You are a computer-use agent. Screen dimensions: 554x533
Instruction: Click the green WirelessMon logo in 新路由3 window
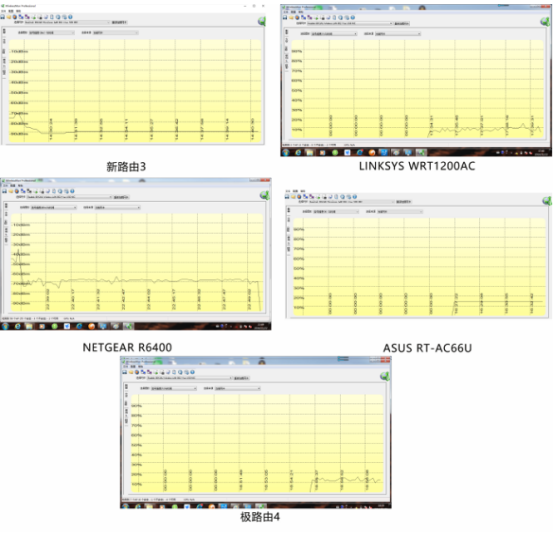262,22
